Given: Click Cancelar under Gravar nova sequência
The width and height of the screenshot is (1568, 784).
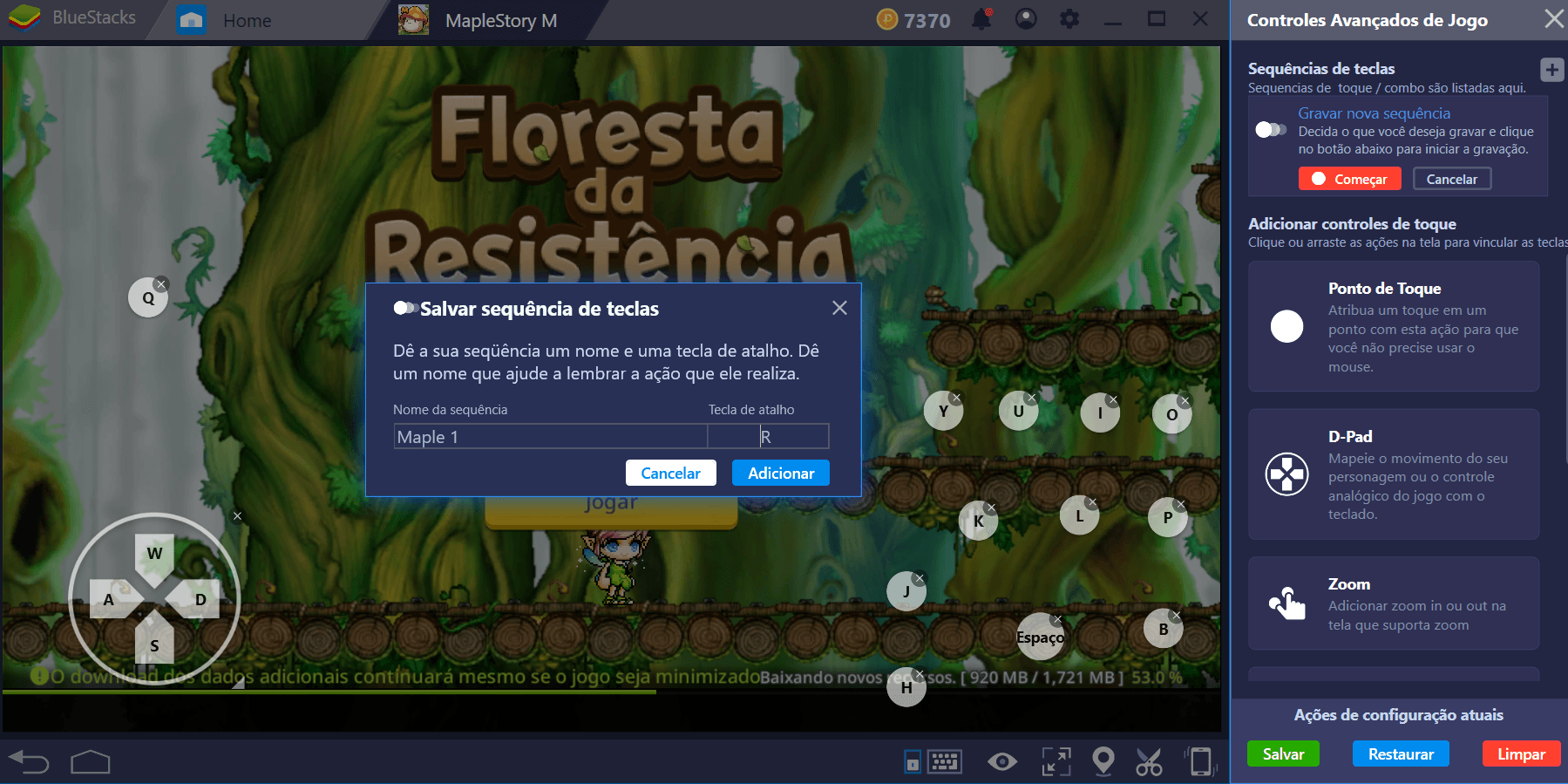Looking at the screenshot, I should 1452,179.
